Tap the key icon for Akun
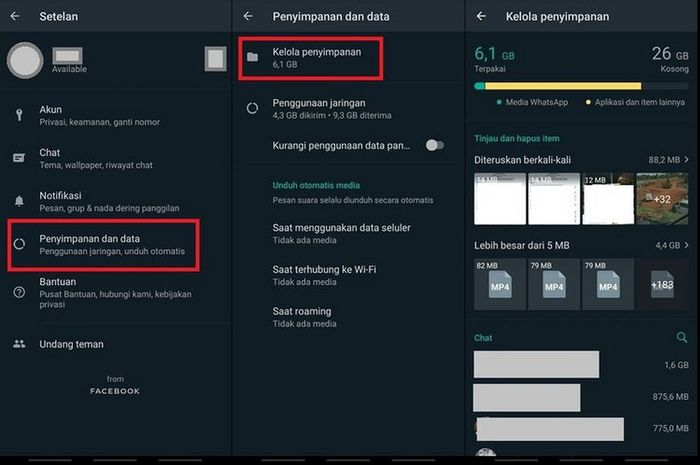The width and height of the screenshot is (700, 465). [x=19, y=115]
